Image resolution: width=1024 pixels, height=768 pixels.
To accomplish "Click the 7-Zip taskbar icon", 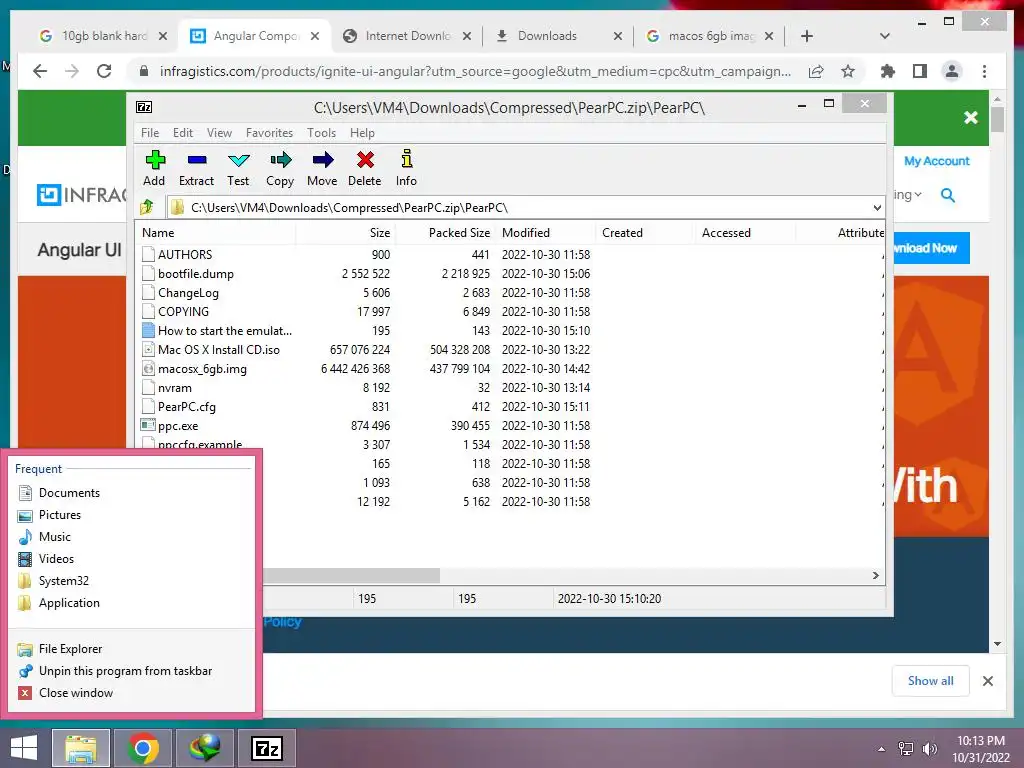I will 267,748.
